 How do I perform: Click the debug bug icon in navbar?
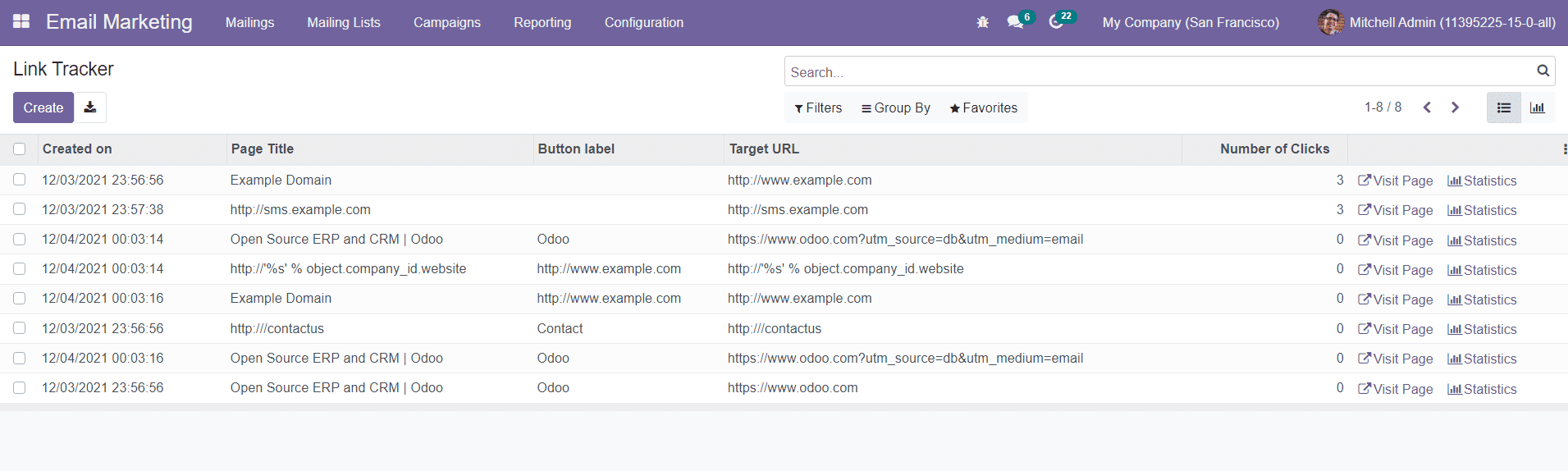[x=982, y=22]
